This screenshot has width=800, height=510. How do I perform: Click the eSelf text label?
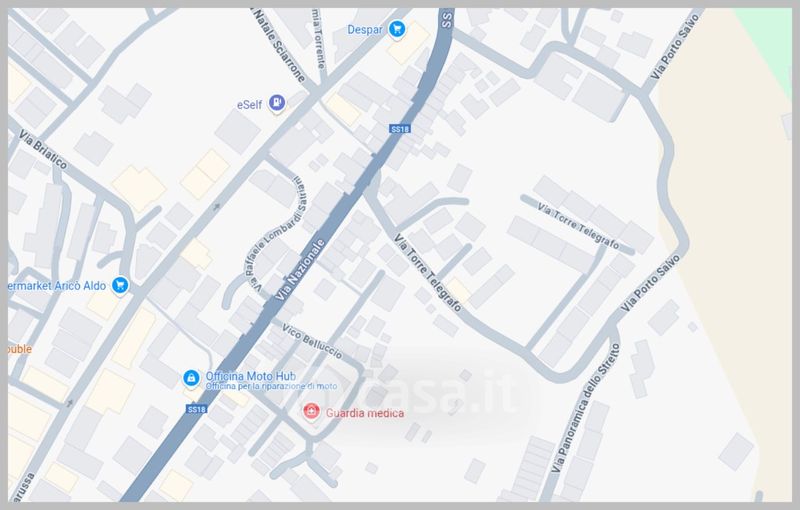249,105
